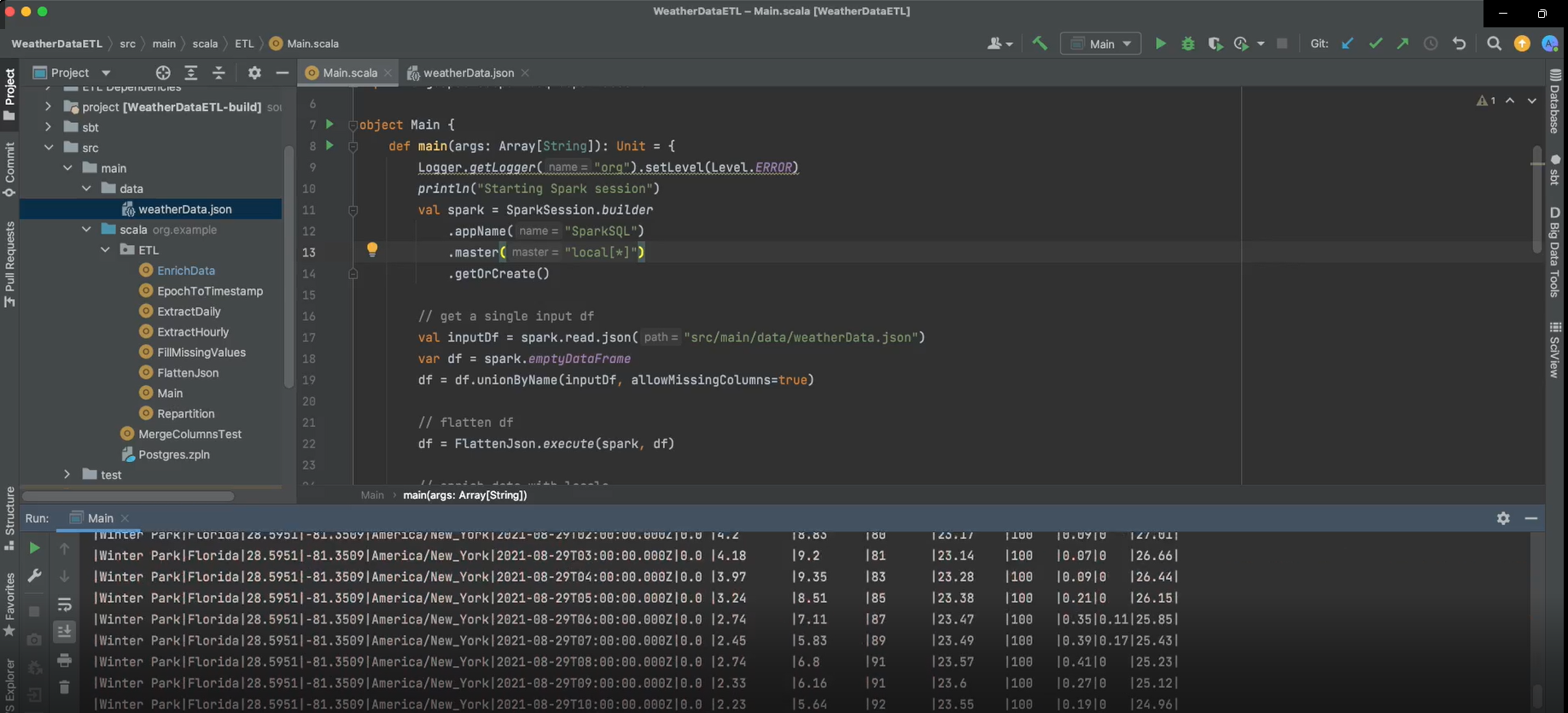Open the Database tool window tab
The image size is (1568, 713).
click(1555, 102)
